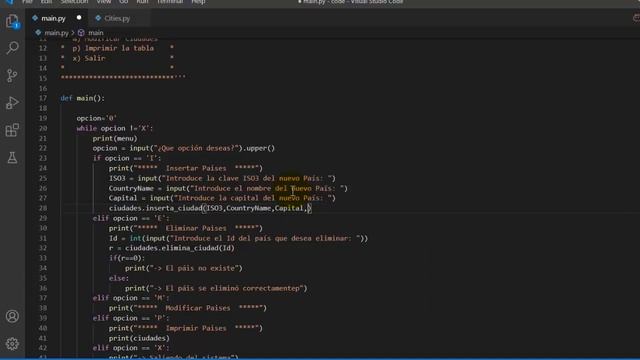Click 'El páis se eliminó correctamentep' string

(228, 288)
